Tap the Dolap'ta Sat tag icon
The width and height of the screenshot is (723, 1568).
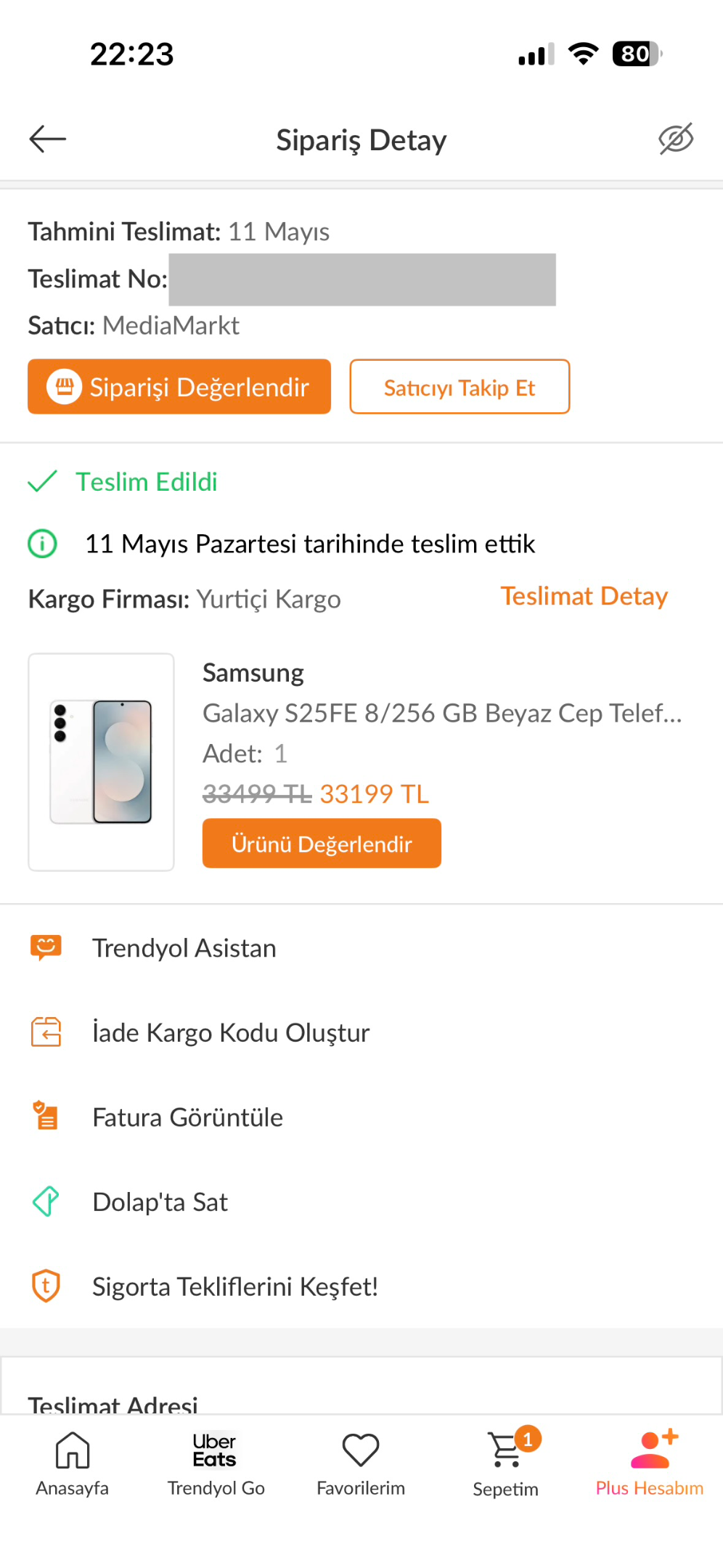[46, 1201]
